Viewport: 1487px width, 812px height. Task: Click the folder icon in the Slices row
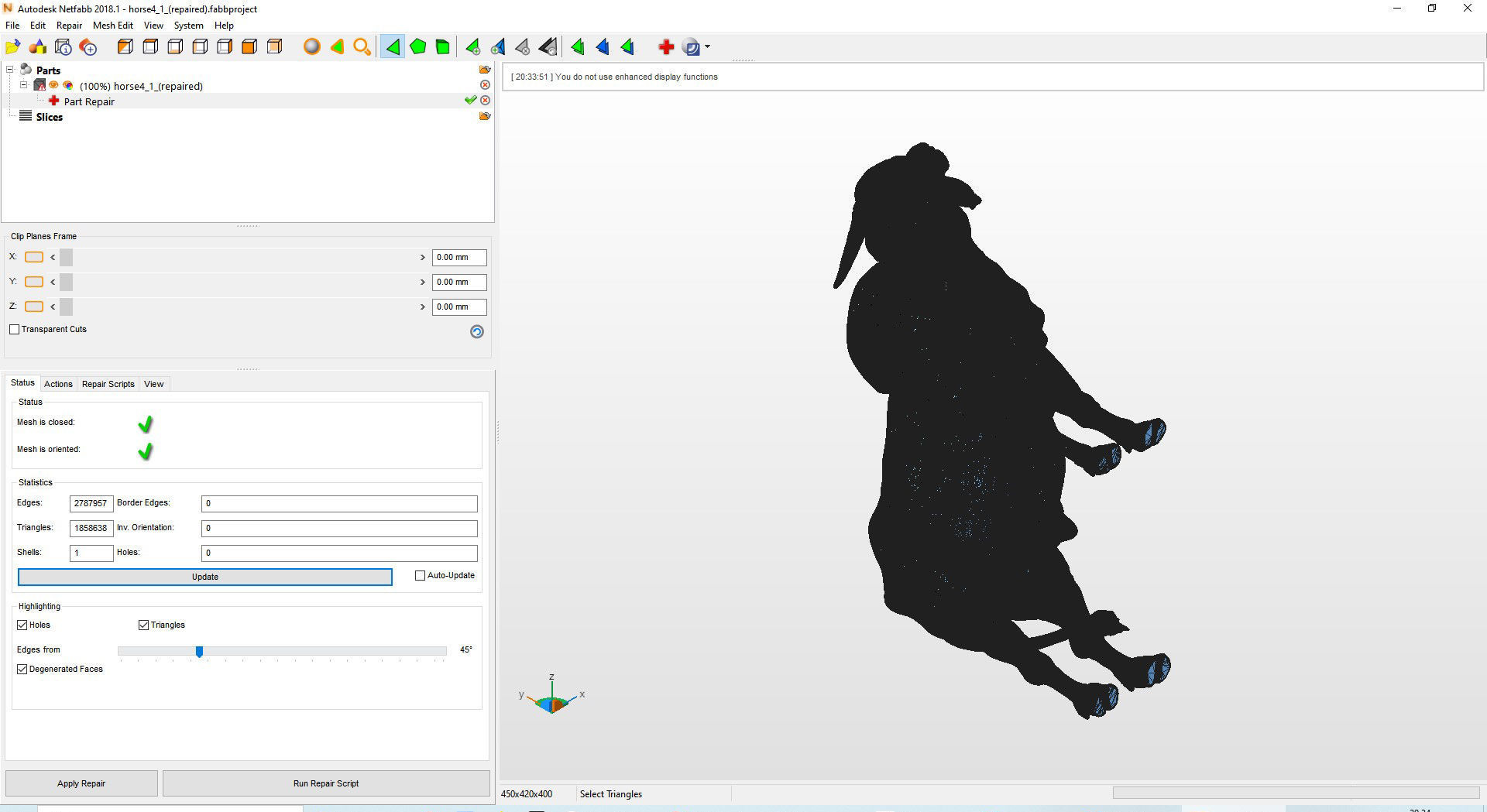point(485,116)
